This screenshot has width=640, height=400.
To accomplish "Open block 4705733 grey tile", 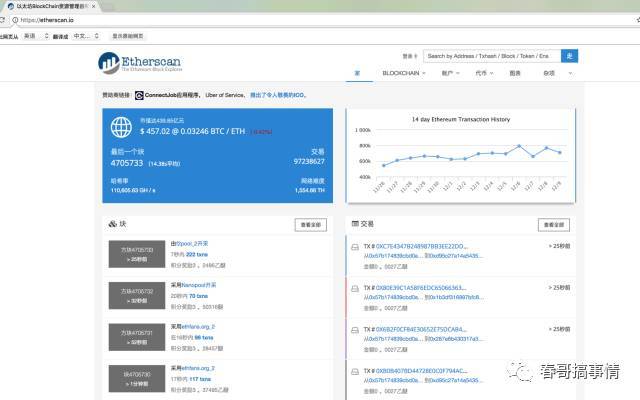I will [137, 254].
